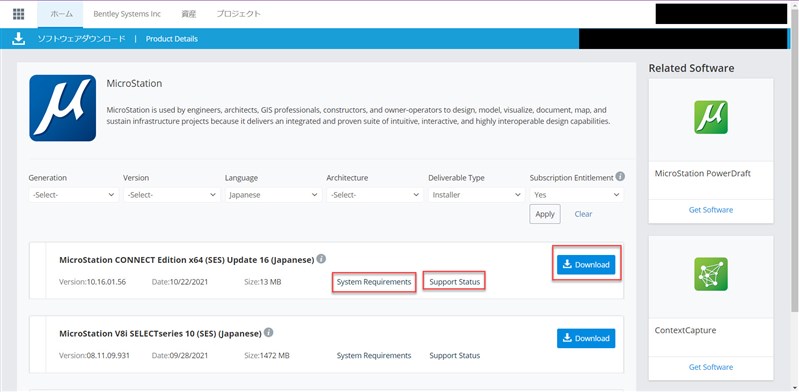Viewport: 799px width, 392px height.
Task: Click the software download arrow icon
Action: (18, 39)
